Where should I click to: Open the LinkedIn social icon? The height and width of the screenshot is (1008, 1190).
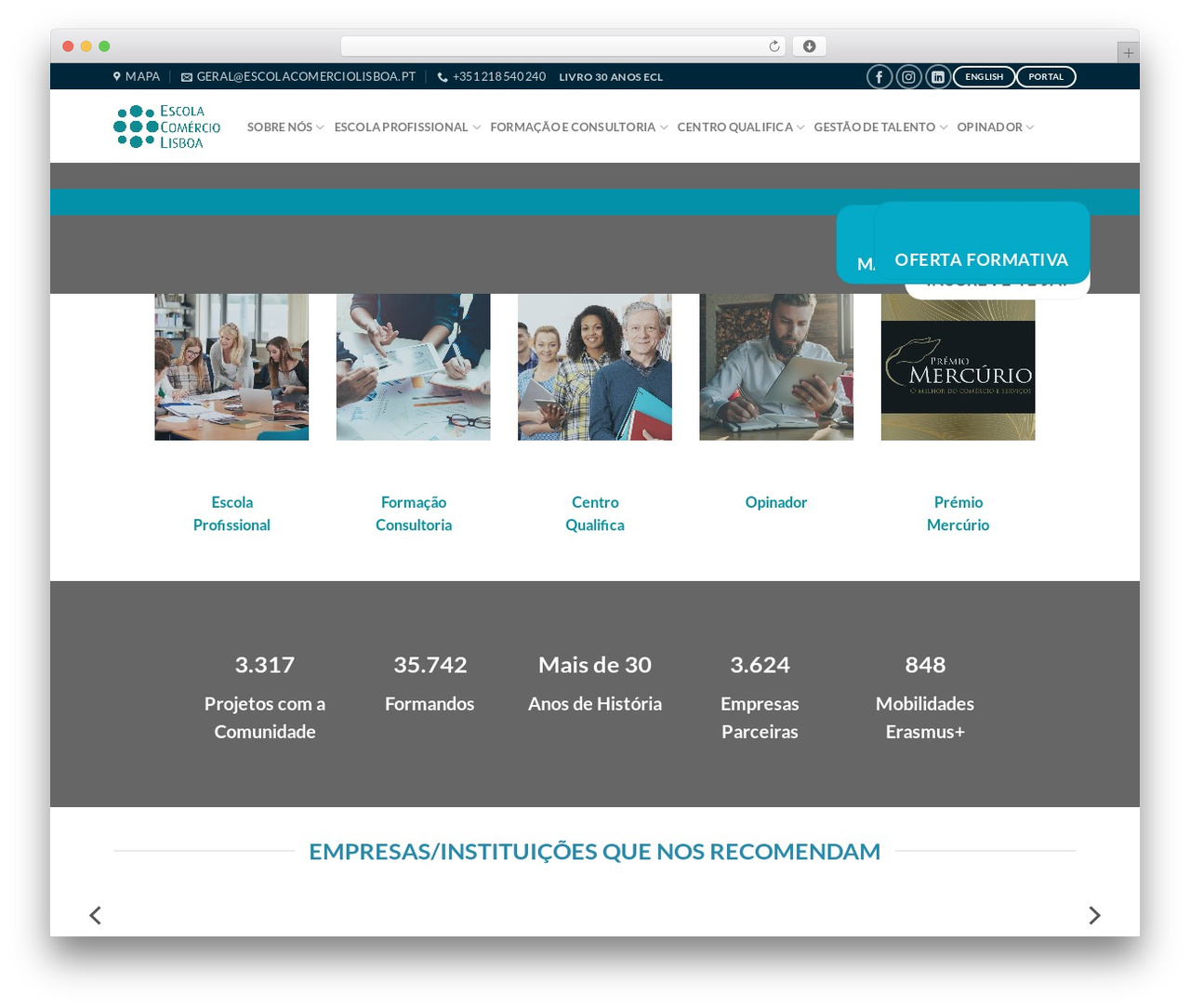point(938,77)
